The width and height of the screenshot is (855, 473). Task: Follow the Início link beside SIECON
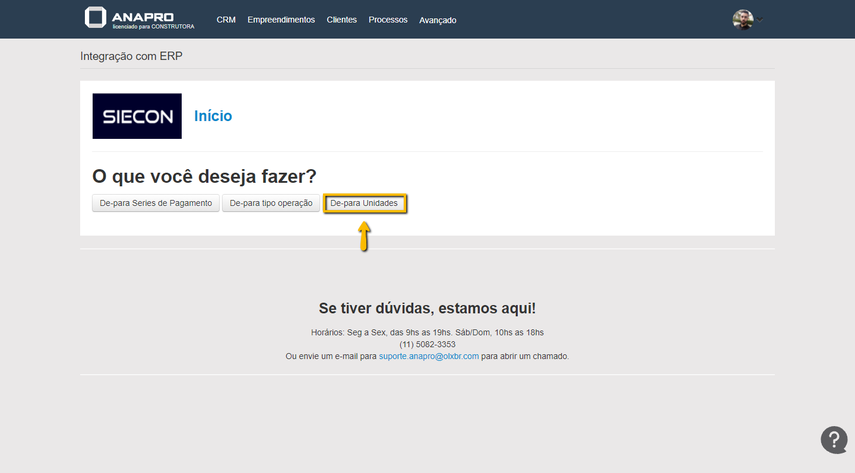pos(213,116)
